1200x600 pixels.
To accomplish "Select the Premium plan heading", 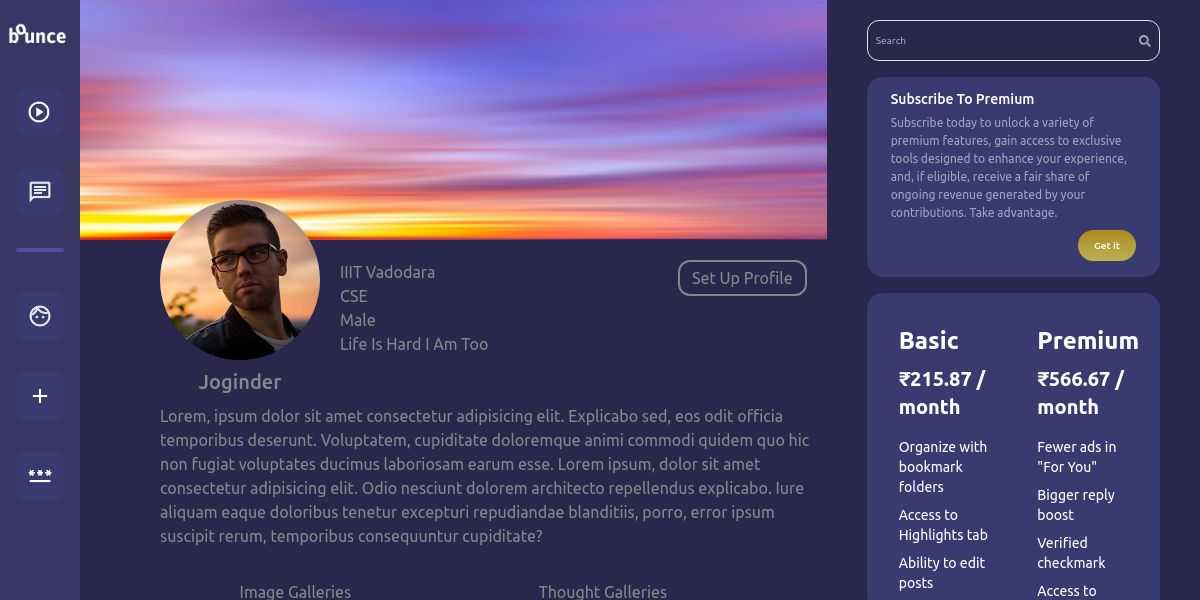I will (1088, 341).
